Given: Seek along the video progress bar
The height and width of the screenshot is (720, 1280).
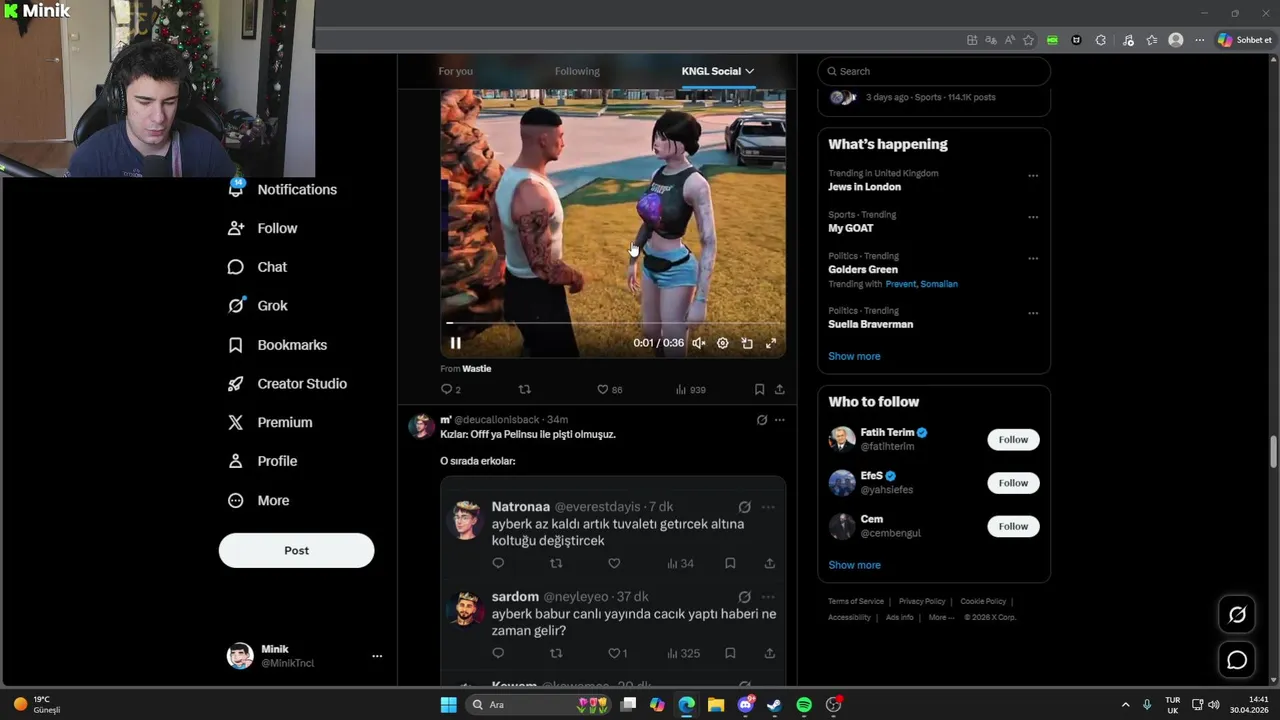Looking at the screenshot, I should coord(613,323).
